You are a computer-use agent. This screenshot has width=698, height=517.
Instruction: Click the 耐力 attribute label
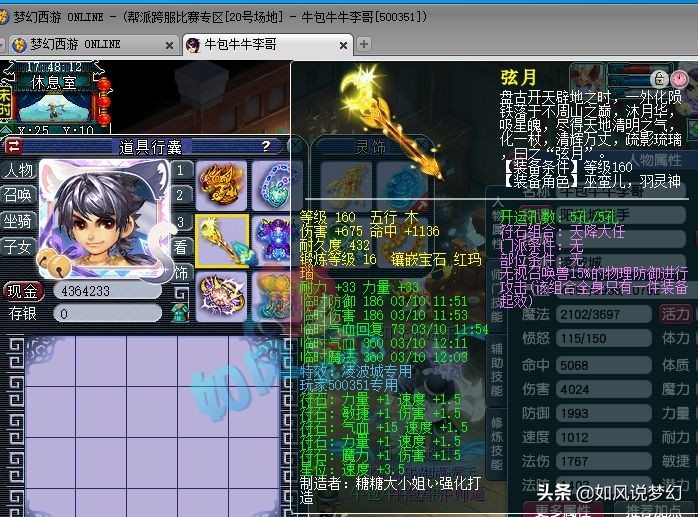675,437
